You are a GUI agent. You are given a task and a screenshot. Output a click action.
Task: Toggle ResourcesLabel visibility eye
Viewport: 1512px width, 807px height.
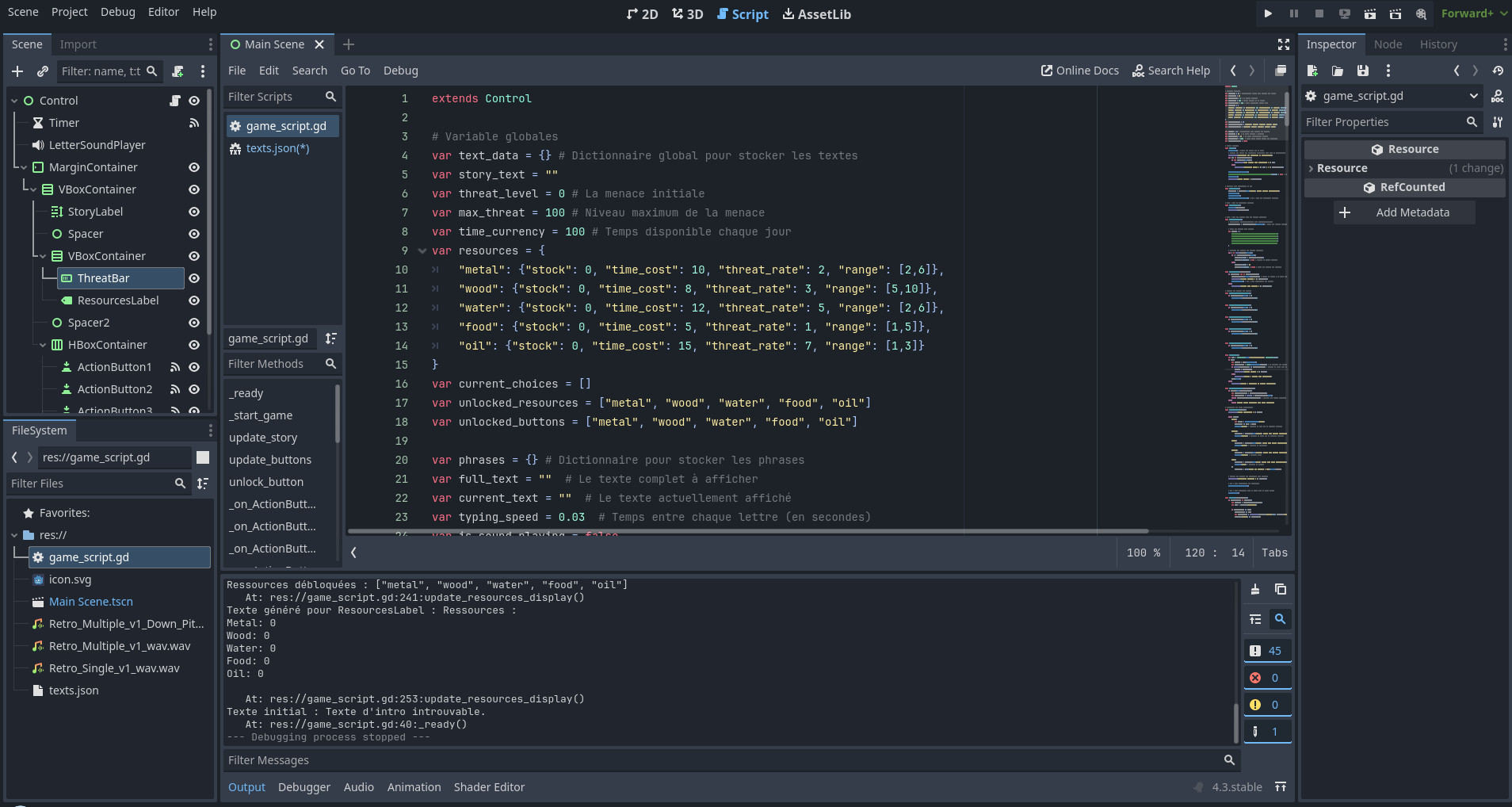coord(194,300)
